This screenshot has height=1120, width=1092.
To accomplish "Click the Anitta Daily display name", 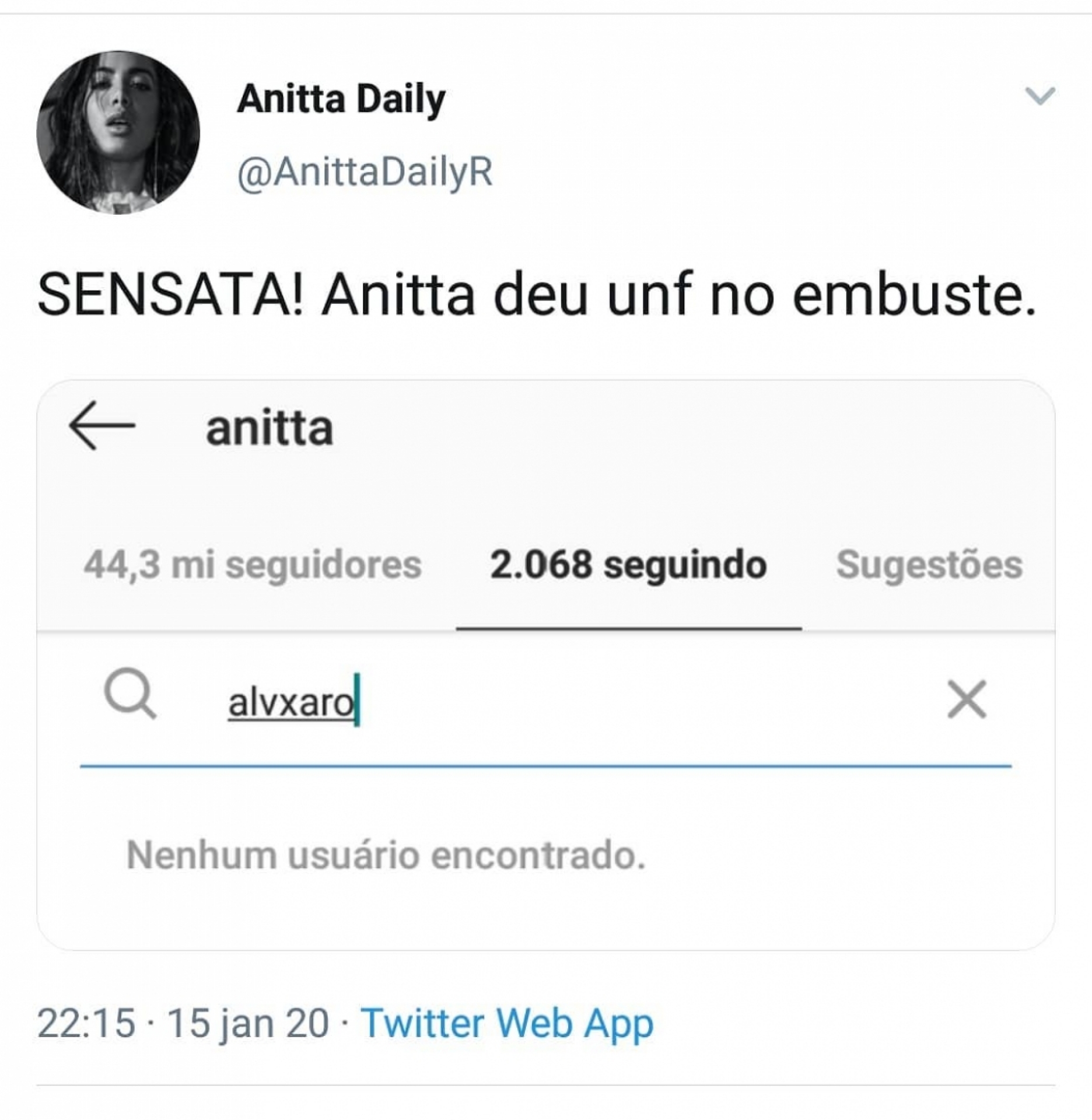I will click(x=341, y=99).
